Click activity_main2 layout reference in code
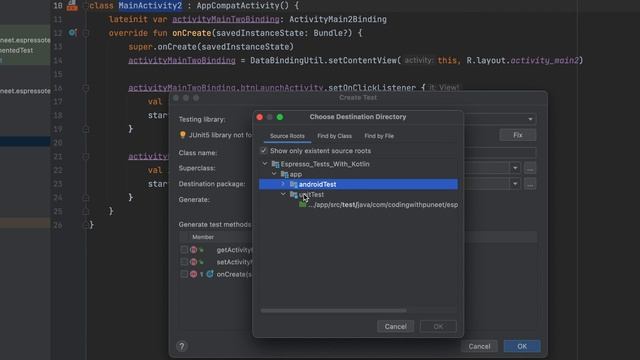Screen dimensions: 640x360 click(x=544, y=60)
